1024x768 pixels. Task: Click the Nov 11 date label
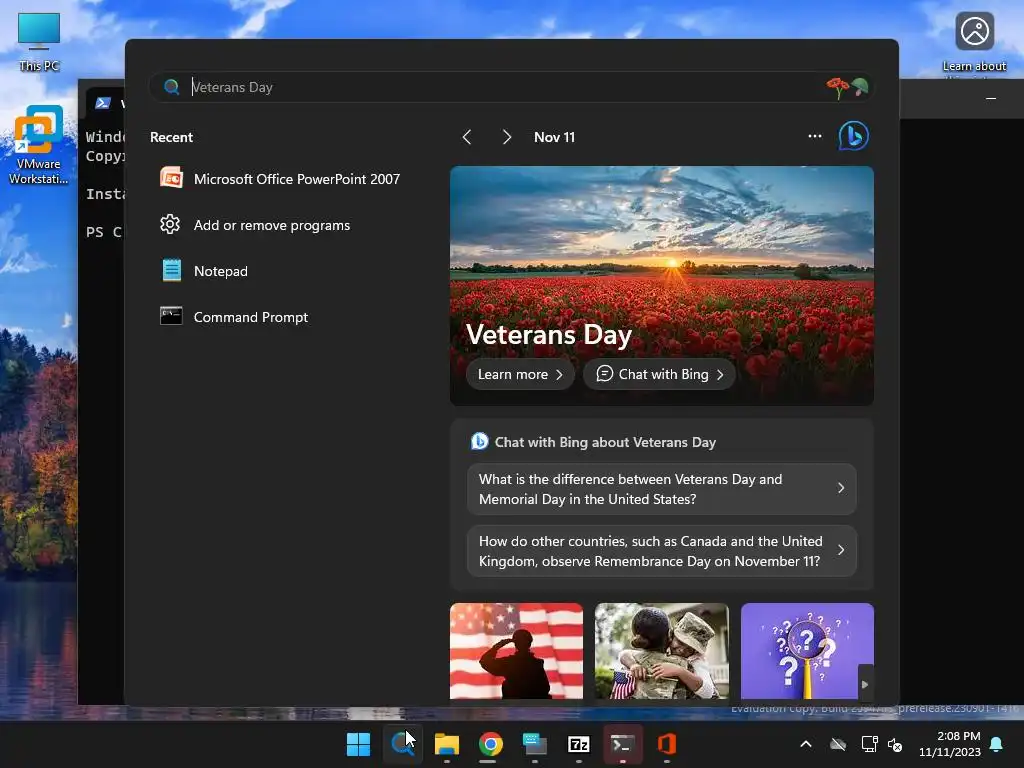pos(554,137)
